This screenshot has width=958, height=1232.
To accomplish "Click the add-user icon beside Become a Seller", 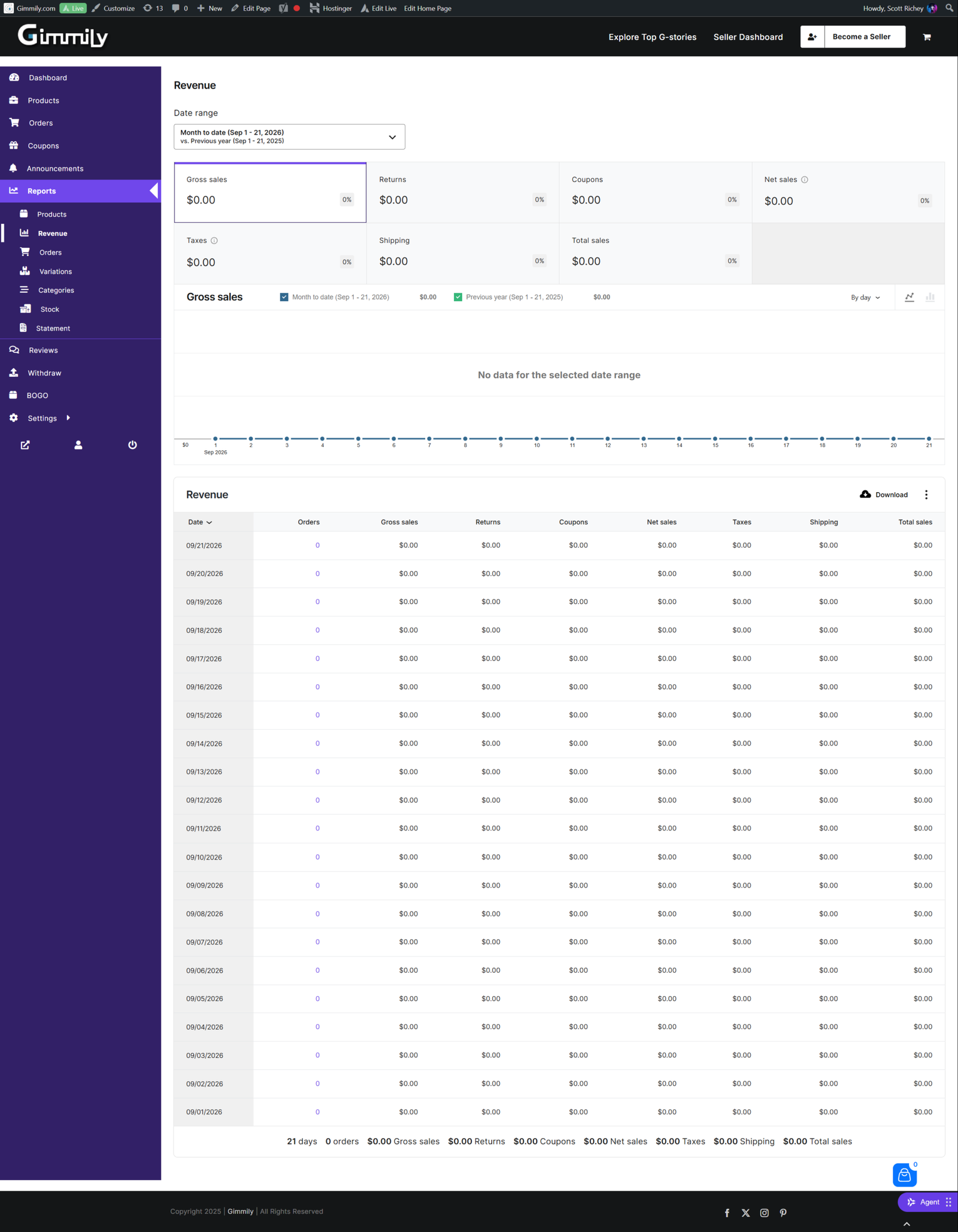I will click(x=813, y=37).
